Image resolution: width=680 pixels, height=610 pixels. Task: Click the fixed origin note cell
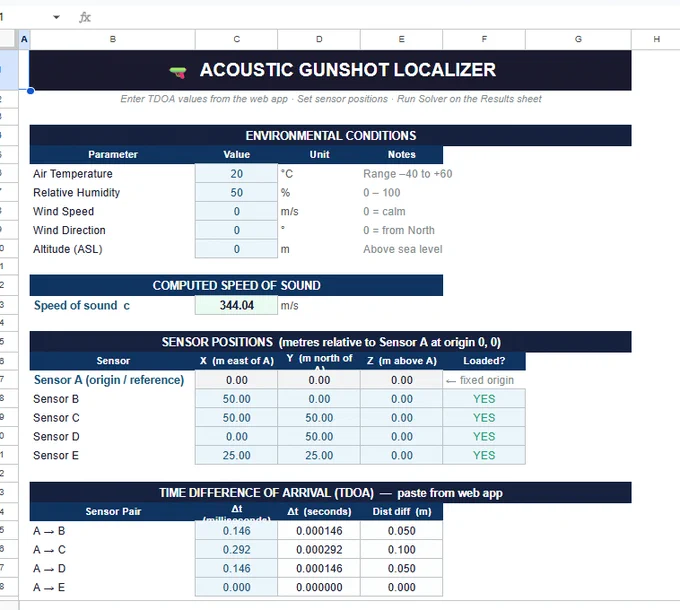(x=484, y=380)
